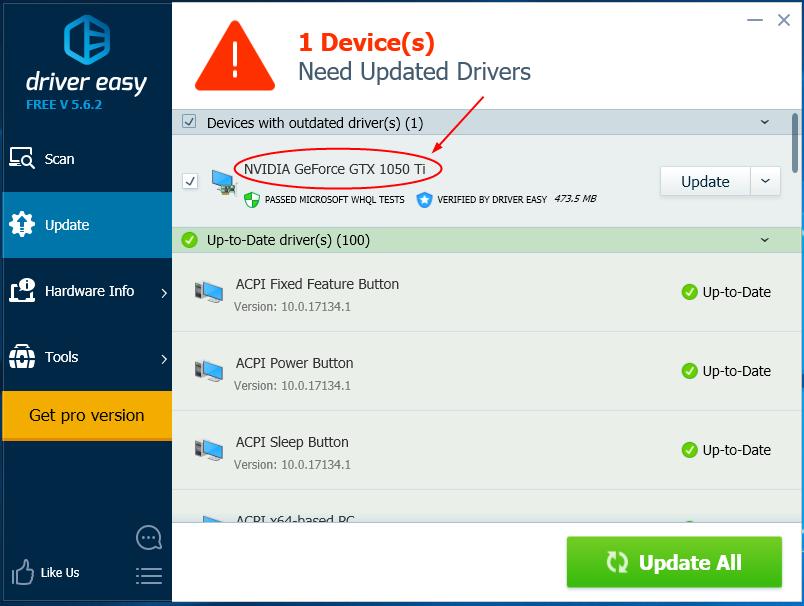Screen dimensions: 804x606
Task: Click the NVIDIA GeForce device icon
Action: [x=222, y=180]
